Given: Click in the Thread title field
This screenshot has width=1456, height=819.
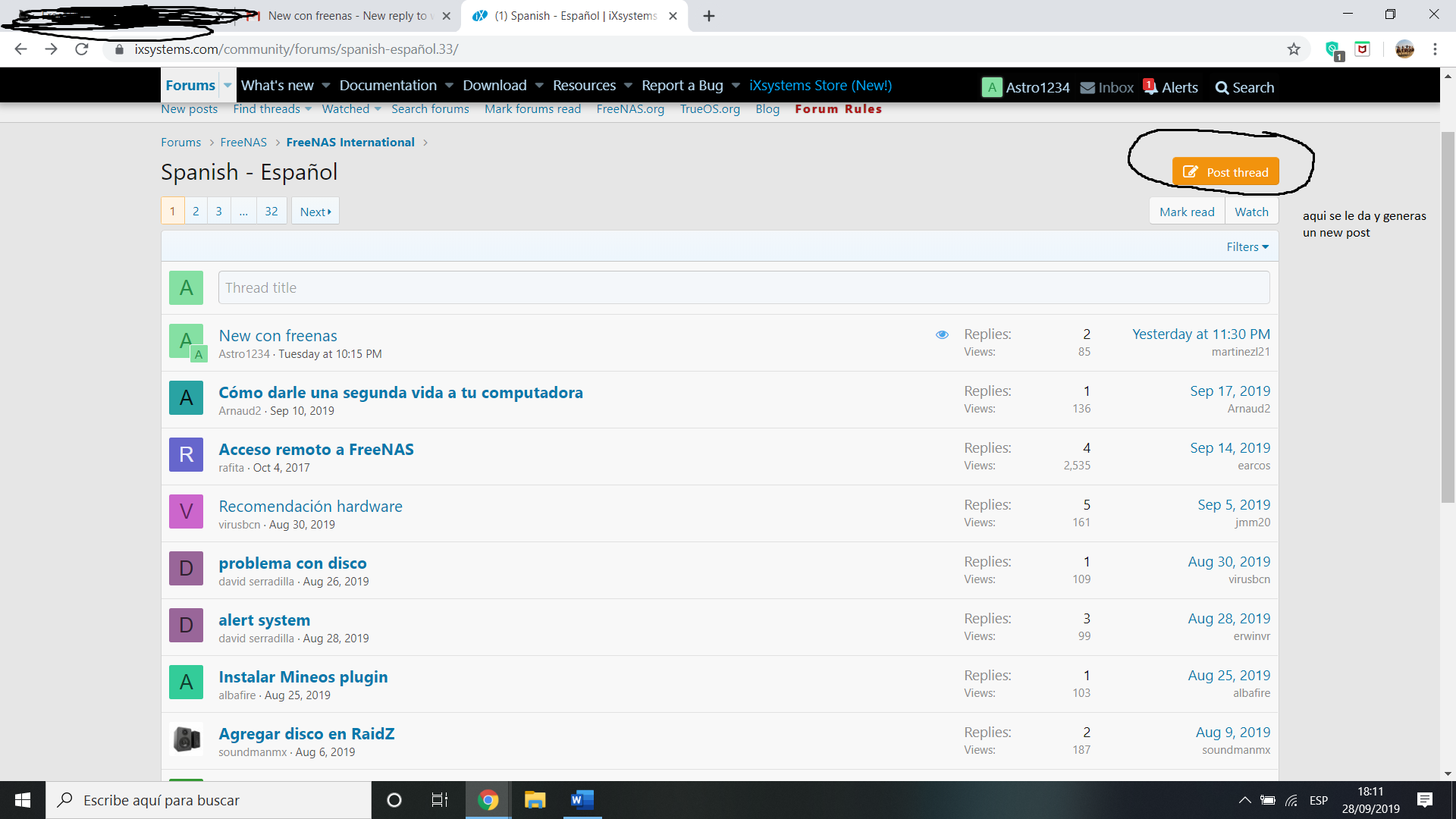Looking at the screenshot, I should (x=744, y=287).
